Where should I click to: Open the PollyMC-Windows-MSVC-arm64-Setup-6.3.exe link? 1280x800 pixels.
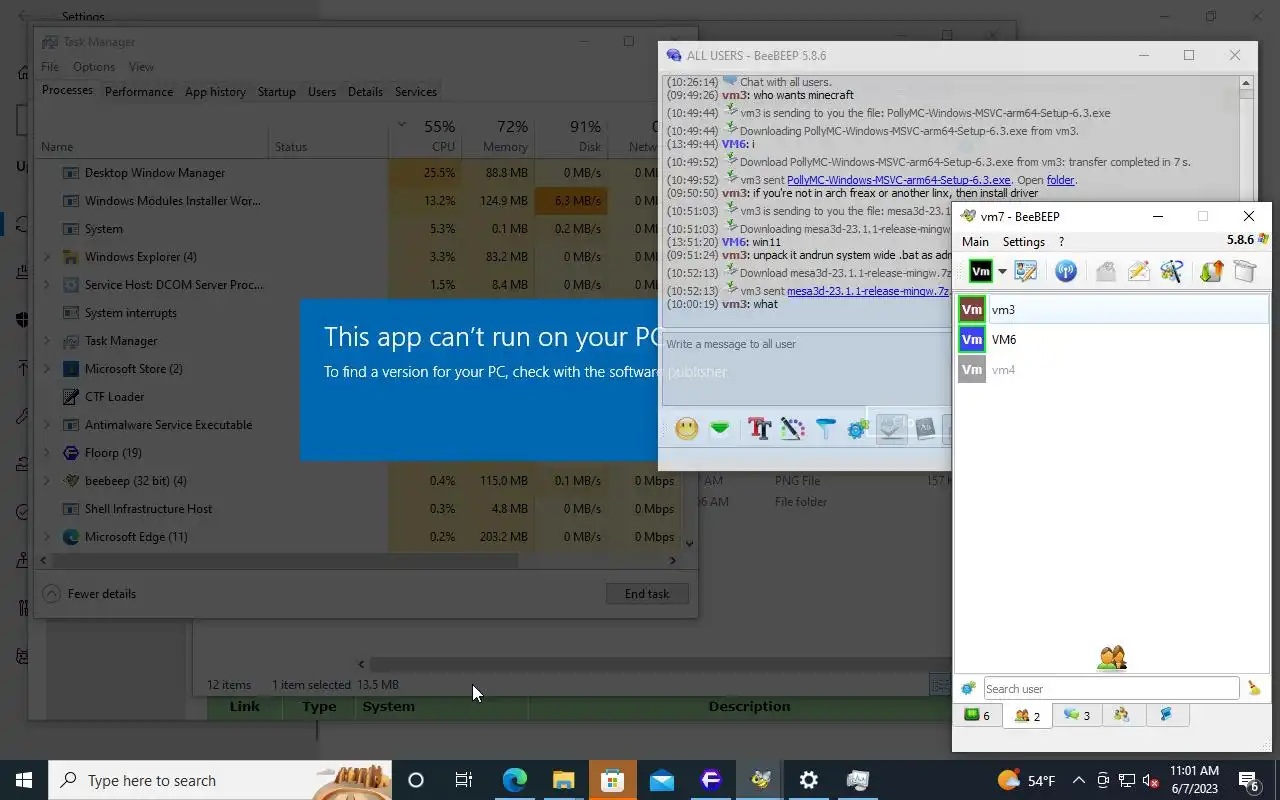898,180
